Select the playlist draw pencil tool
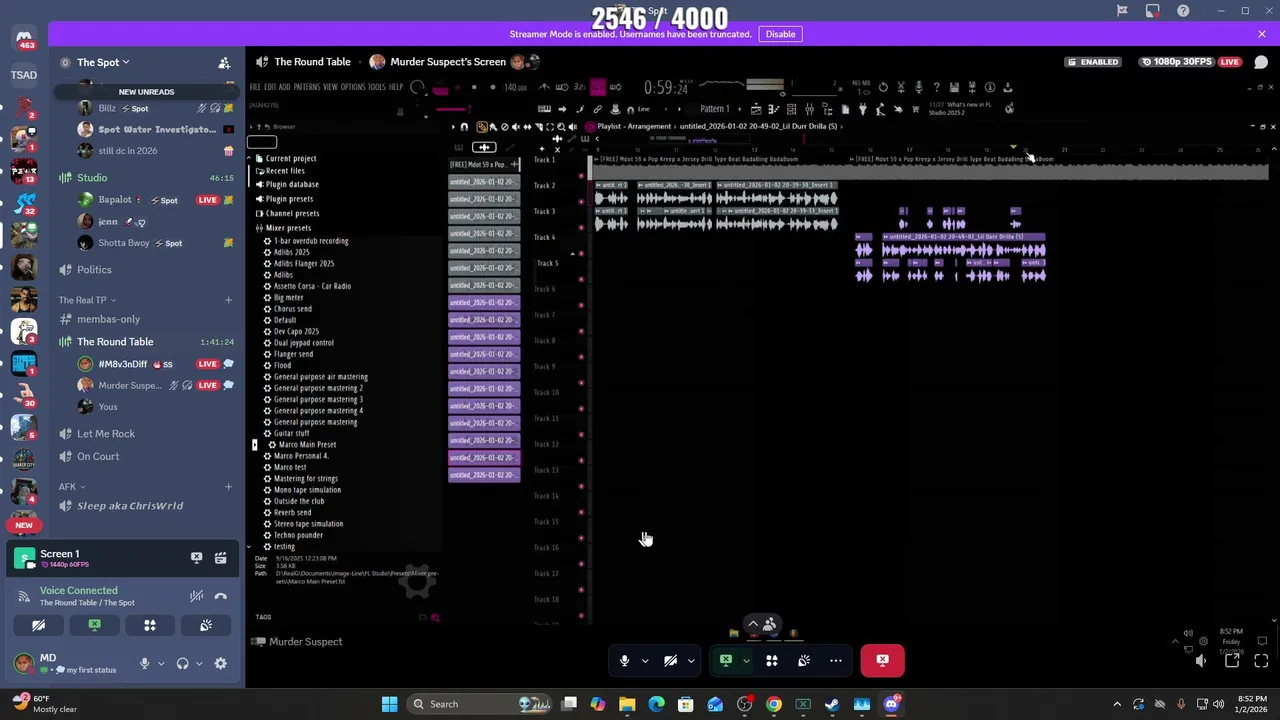The image size is (1280, 720). click(x=482, y=127)
